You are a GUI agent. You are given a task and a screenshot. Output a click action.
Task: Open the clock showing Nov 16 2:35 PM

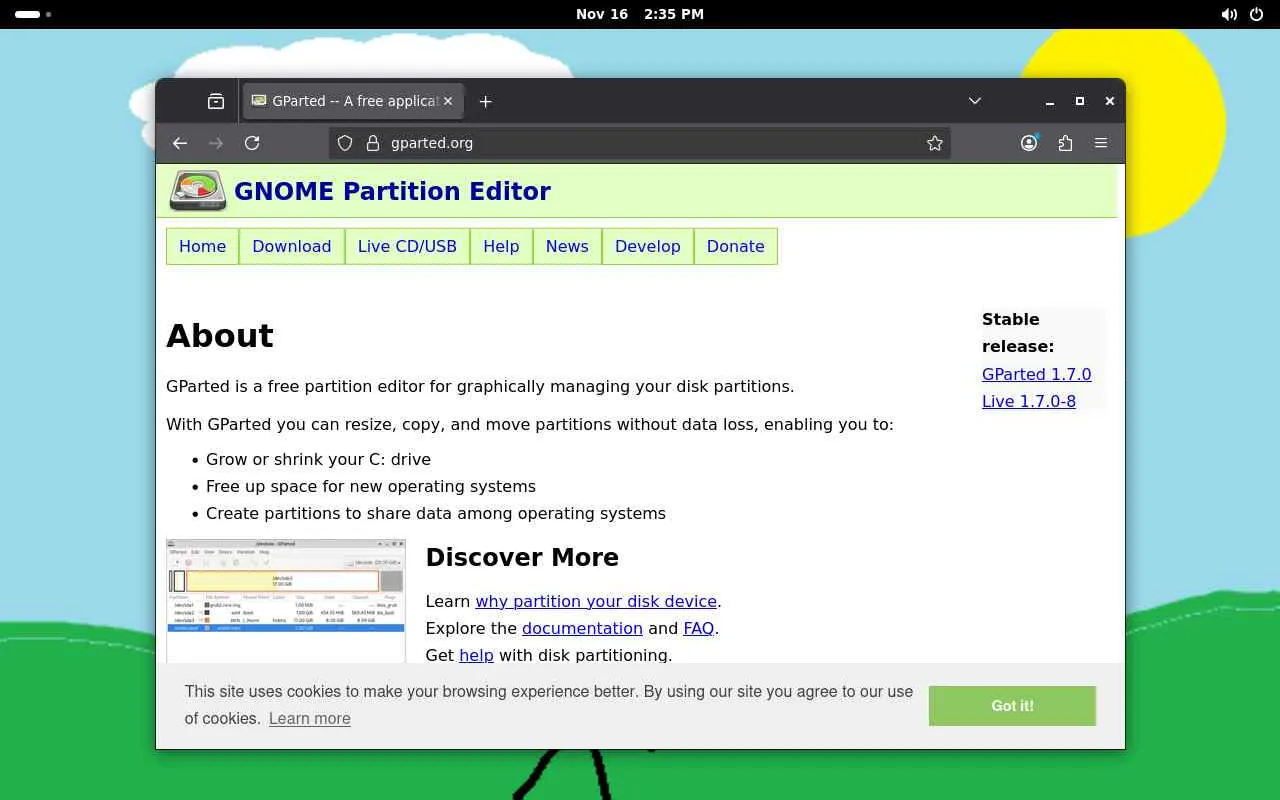[640, 14]
